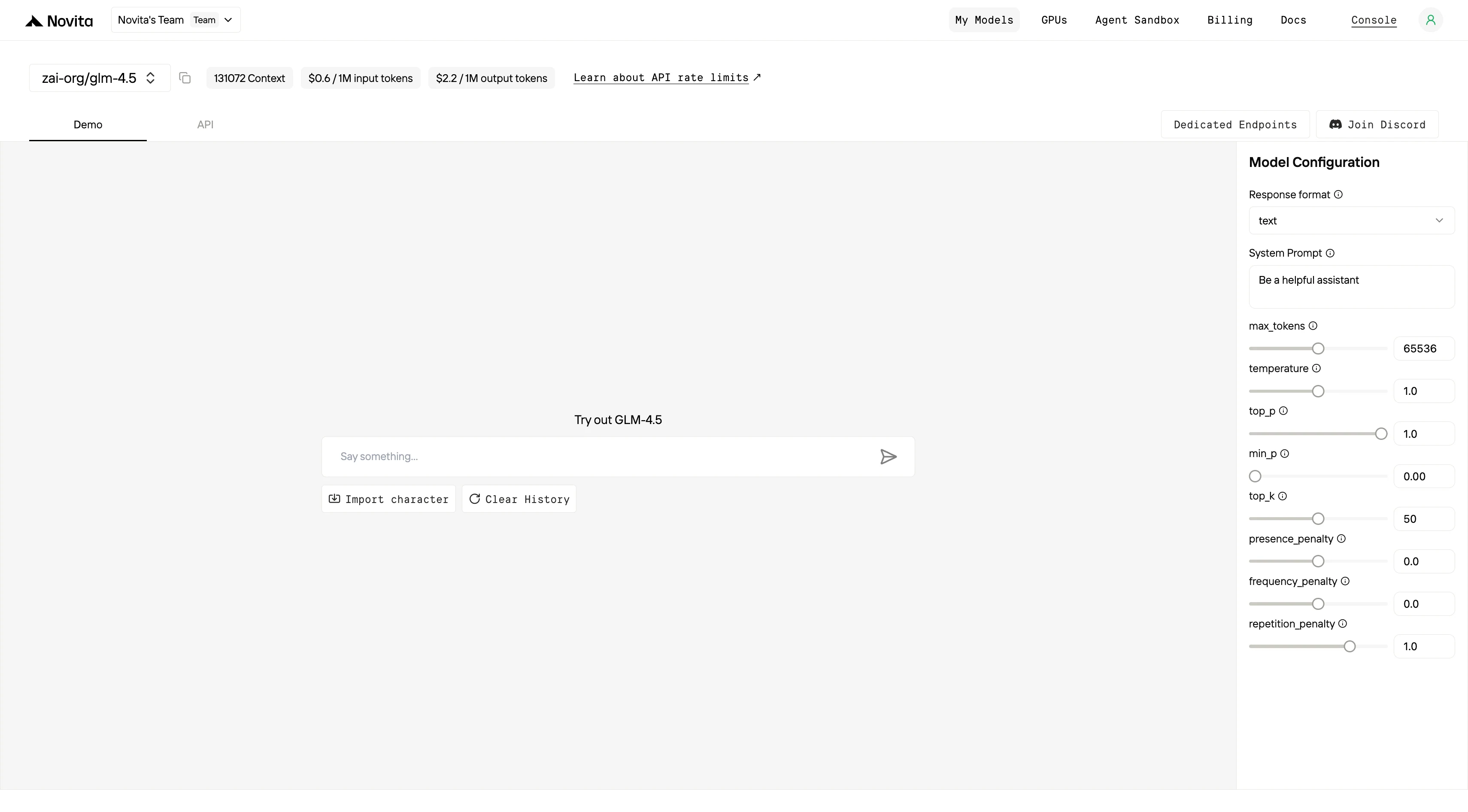Focus the Say something message input
This screenshot has height=812, width=1468.
(618, 457)
